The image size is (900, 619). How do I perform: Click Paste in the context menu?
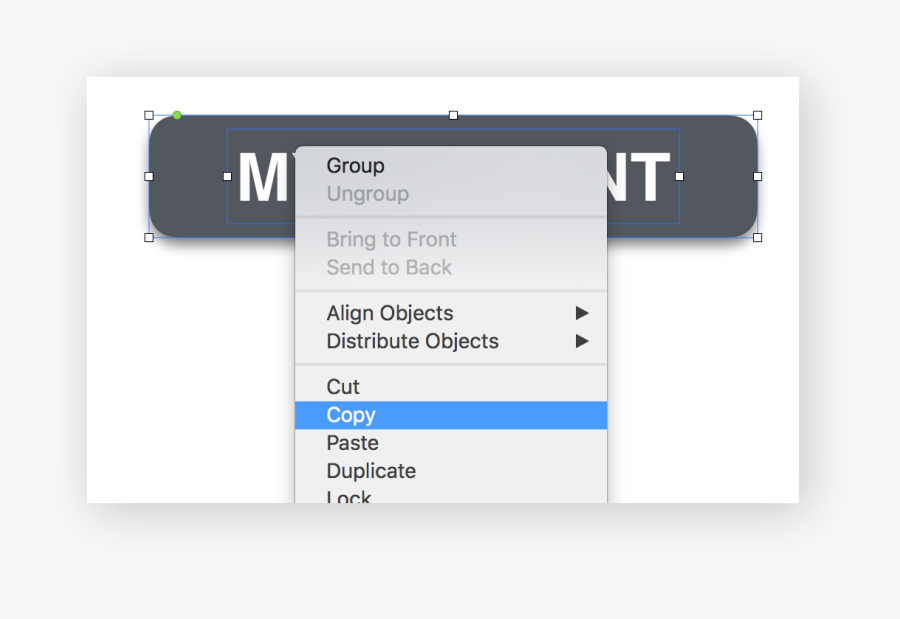click(352, 442)
